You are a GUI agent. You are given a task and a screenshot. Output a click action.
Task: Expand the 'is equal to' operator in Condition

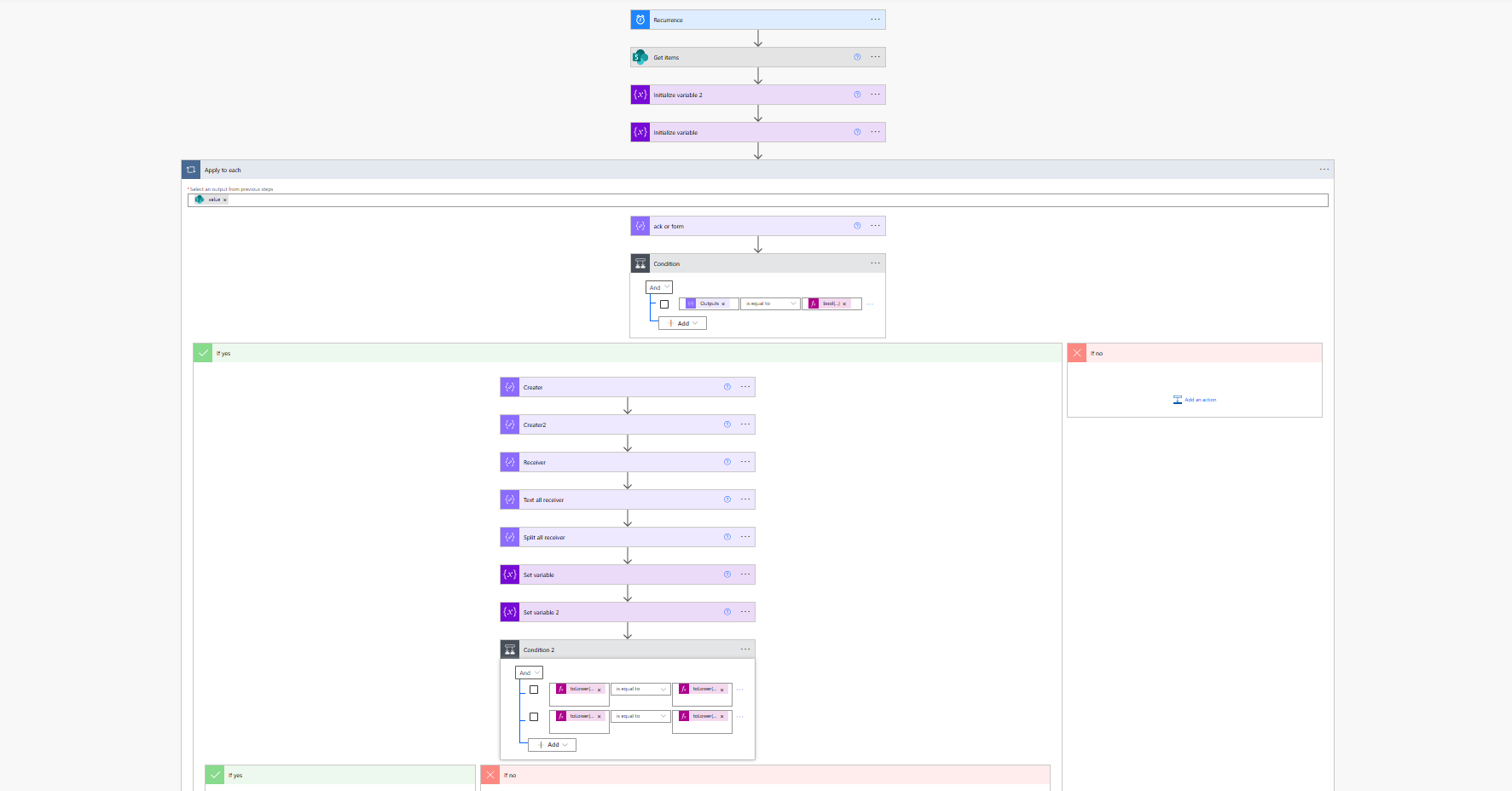point(769,304)
